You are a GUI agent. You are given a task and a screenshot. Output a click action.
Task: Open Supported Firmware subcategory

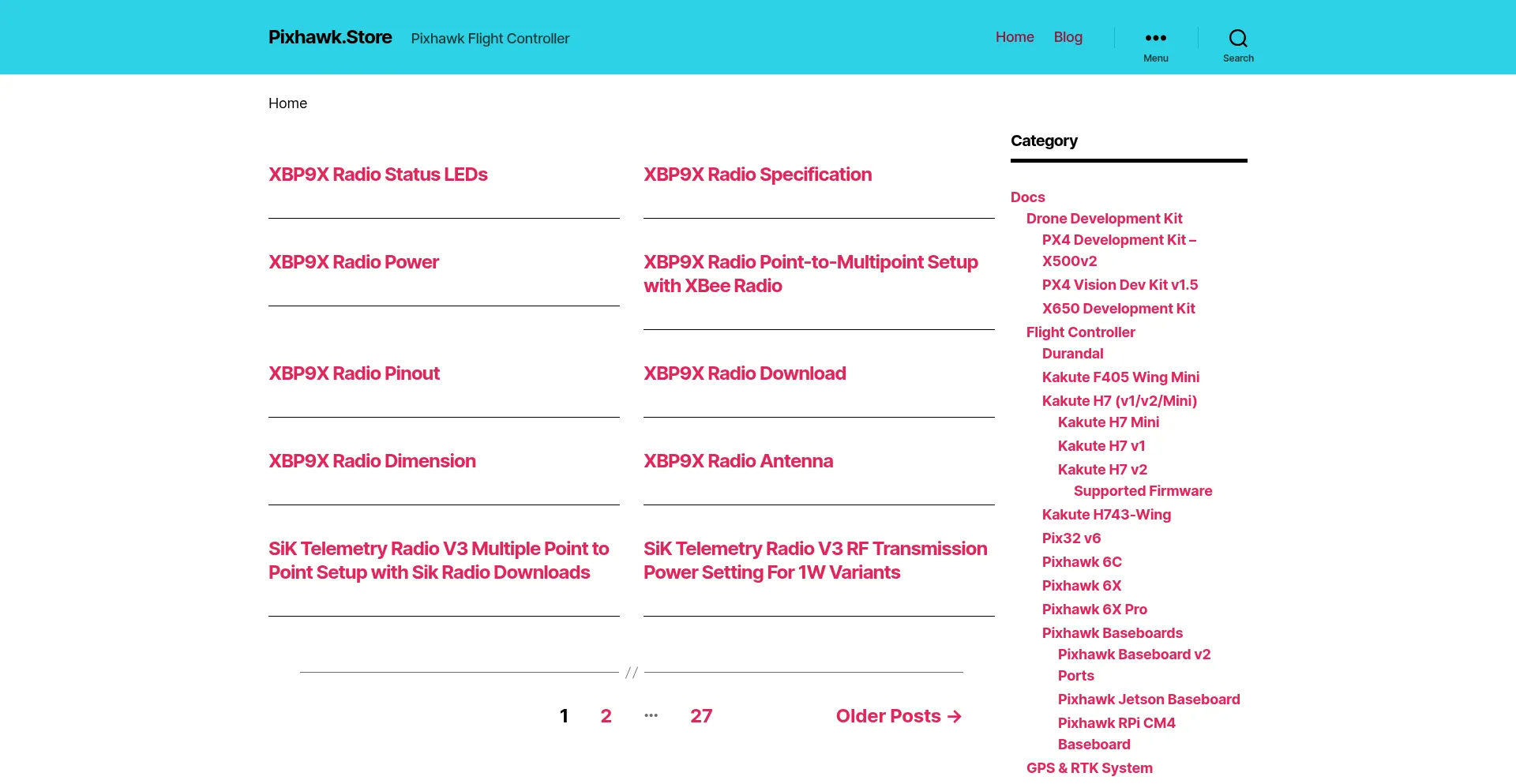pyautogui.click(x=1143, y=491)
